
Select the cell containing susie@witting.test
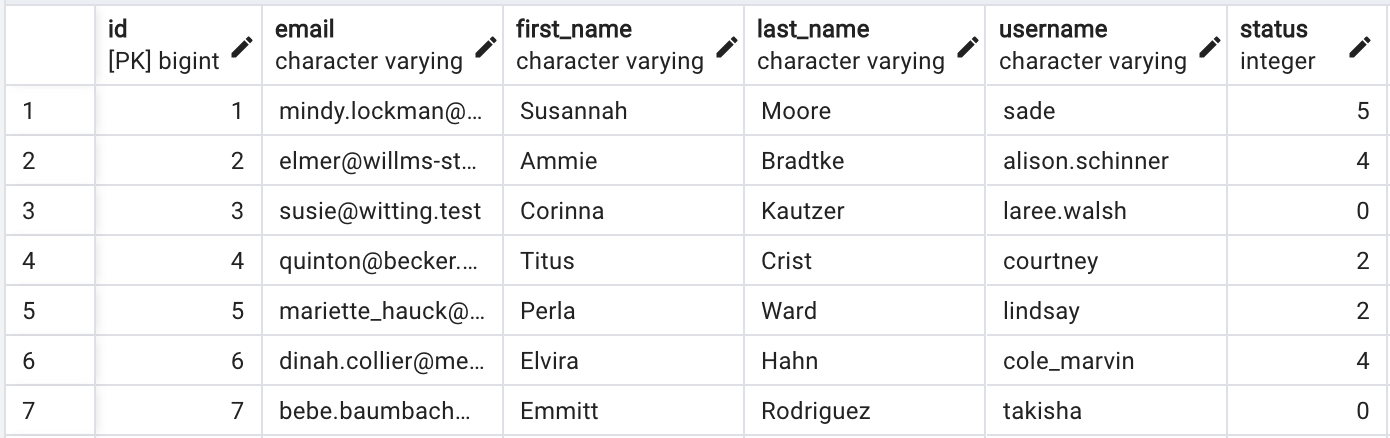coord(380,211)
